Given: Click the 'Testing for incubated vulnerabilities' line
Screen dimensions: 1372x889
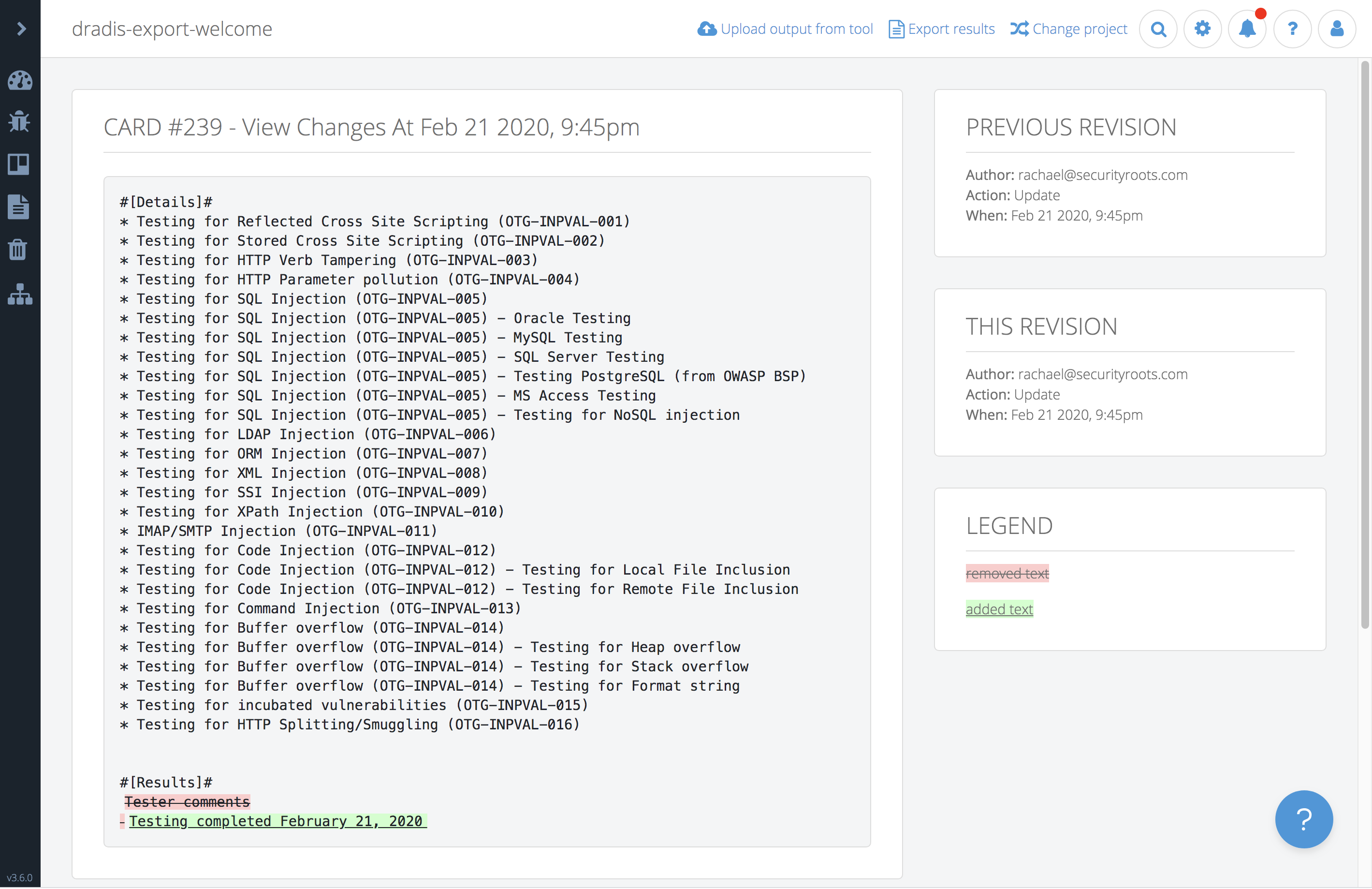Looking at the screenshot, I should point(354,705).
